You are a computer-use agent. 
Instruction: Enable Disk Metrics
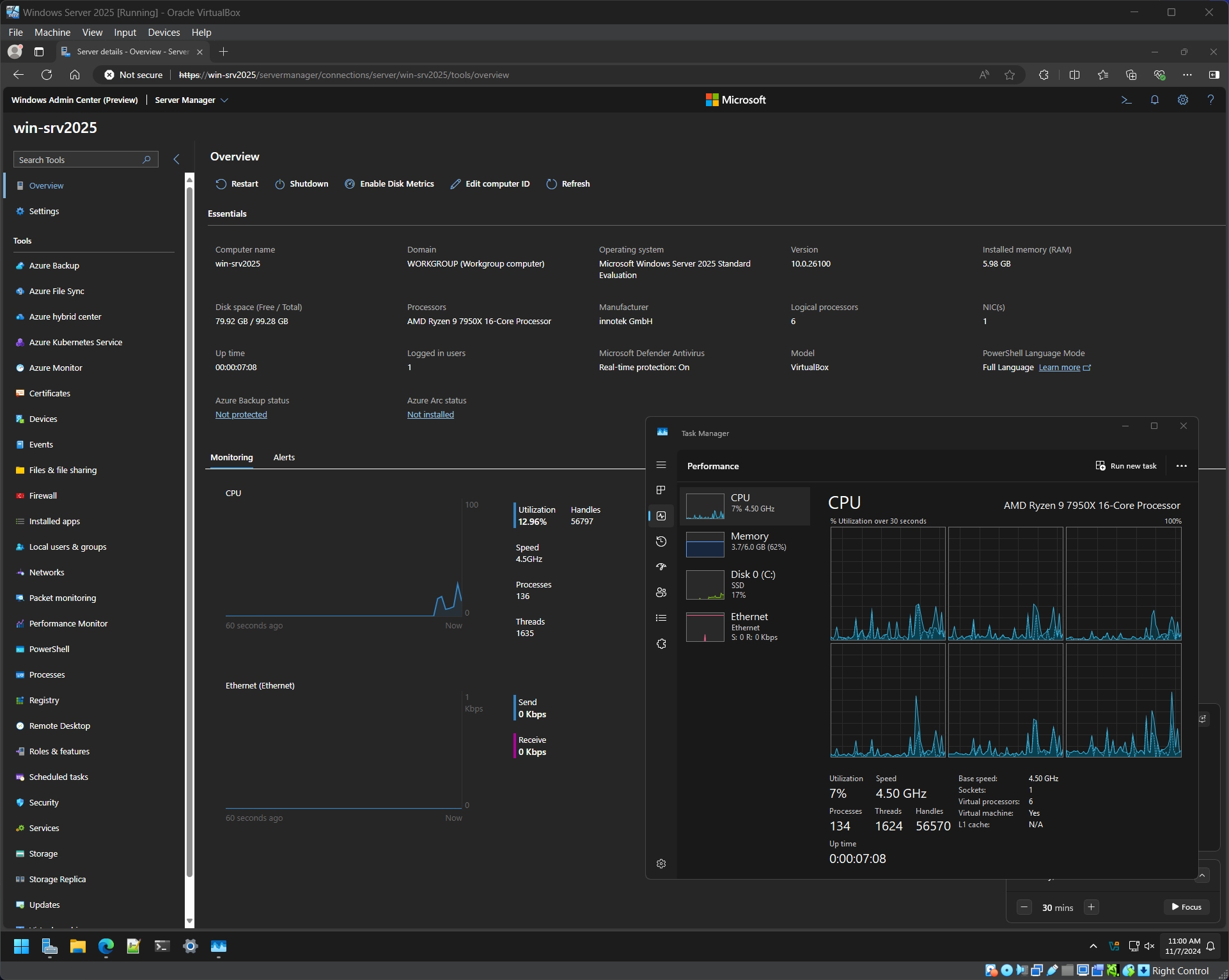pyautogui.click(x=389, y=184)
